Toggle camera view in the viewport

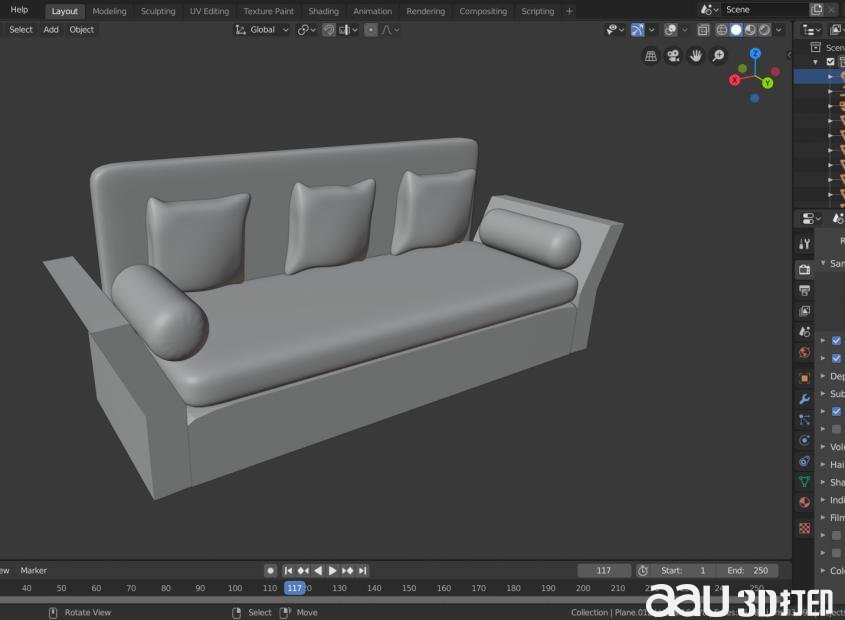[673, 56]
